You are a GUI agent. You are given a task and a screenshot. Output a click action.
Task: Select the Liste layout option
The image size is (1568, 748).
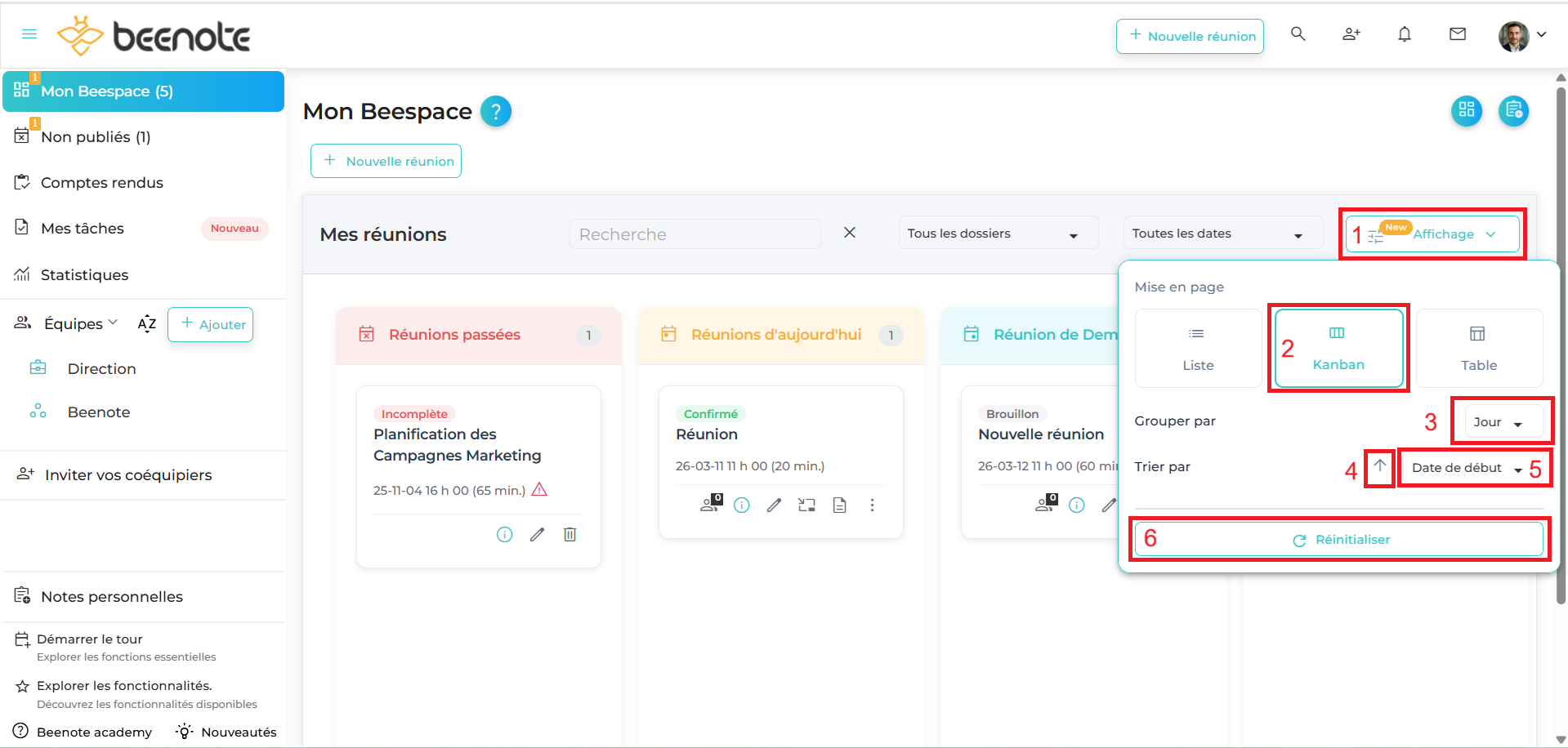click(1198, 348)
